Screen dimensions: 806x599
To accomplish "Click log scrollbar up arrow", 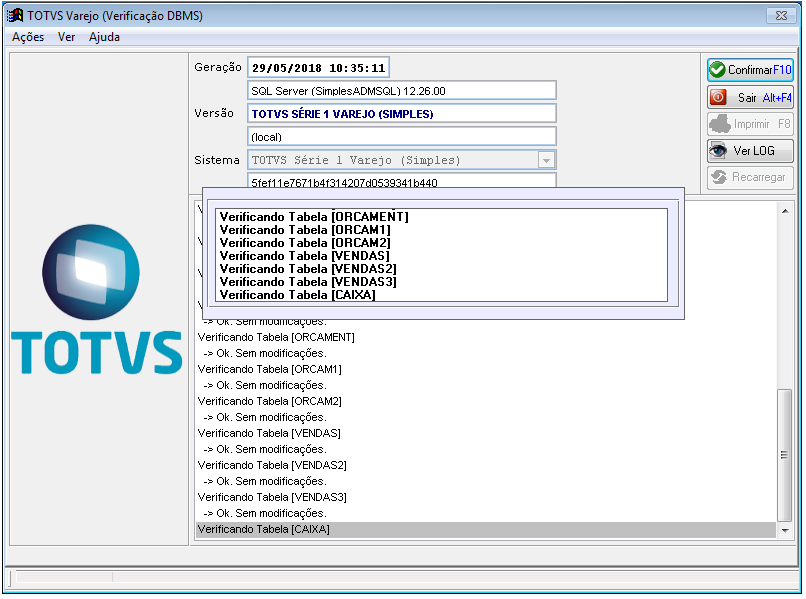I will (x=784, y=211).
